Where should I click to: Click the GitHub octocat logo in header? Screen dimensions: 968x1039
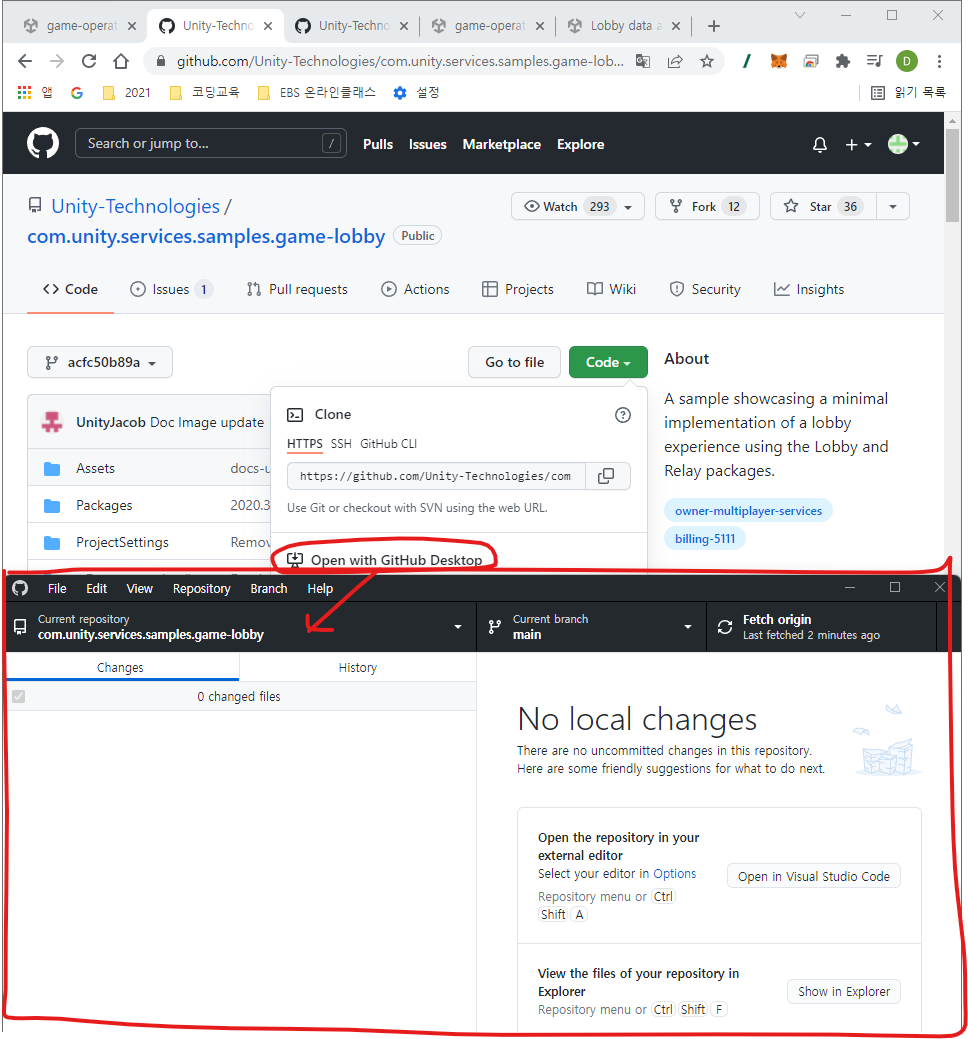click(x=43, y=143)
